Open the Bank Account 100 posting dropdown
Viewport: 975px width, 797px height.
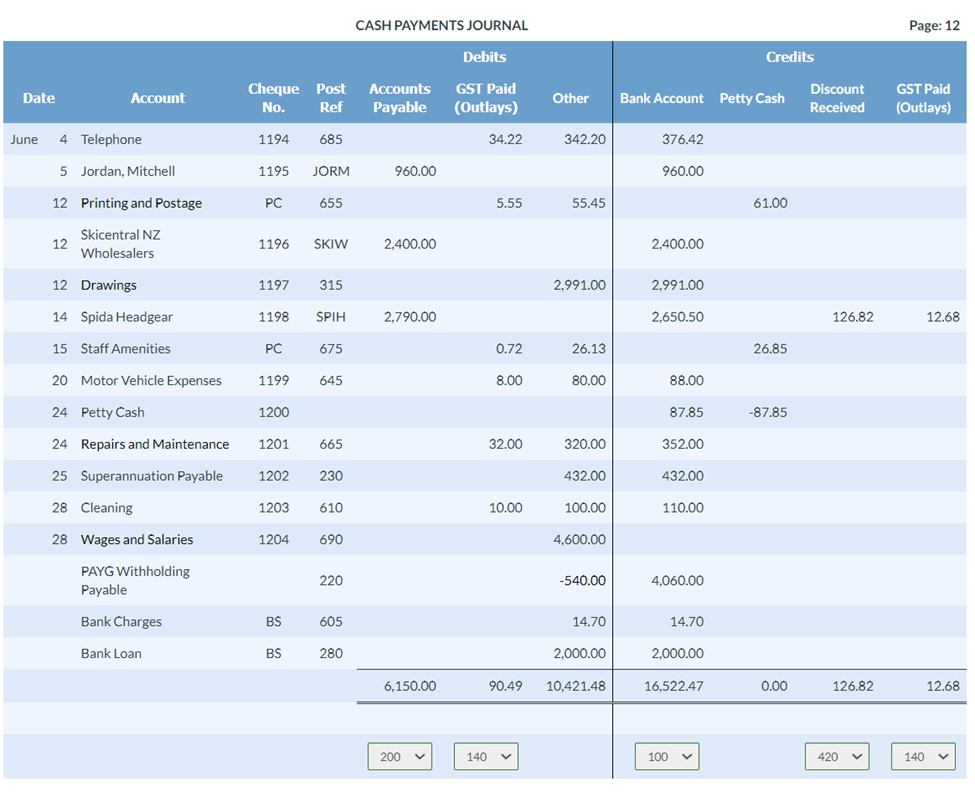click(x=667, y=757)
